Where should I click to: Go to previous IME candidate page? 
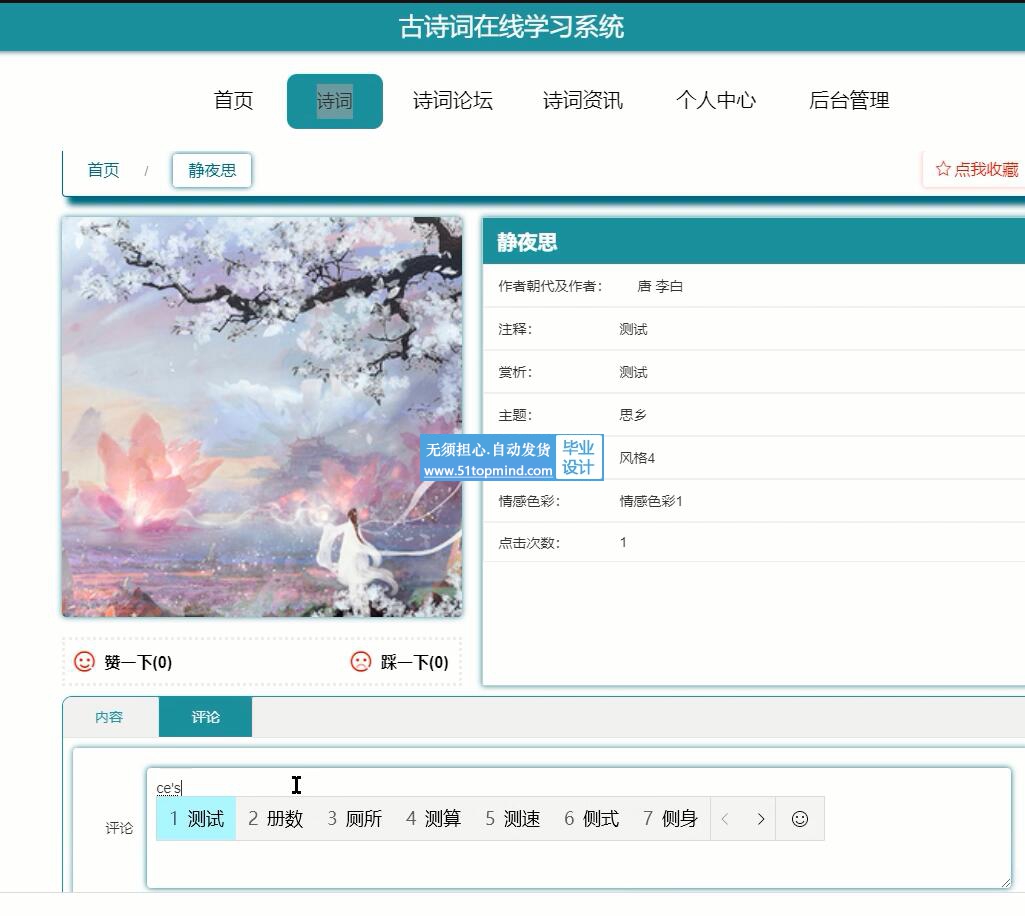pyautogui.click(x=725, y=819)
